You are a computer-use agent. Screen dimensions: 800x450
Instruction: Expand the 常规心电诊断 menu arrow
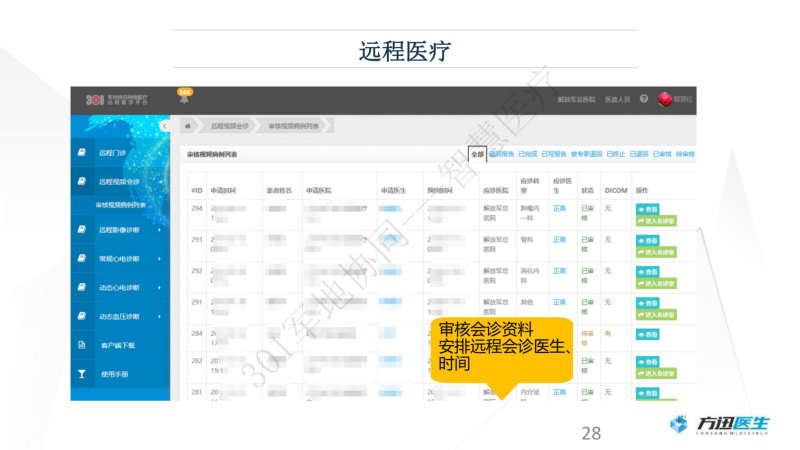(160, 259)
